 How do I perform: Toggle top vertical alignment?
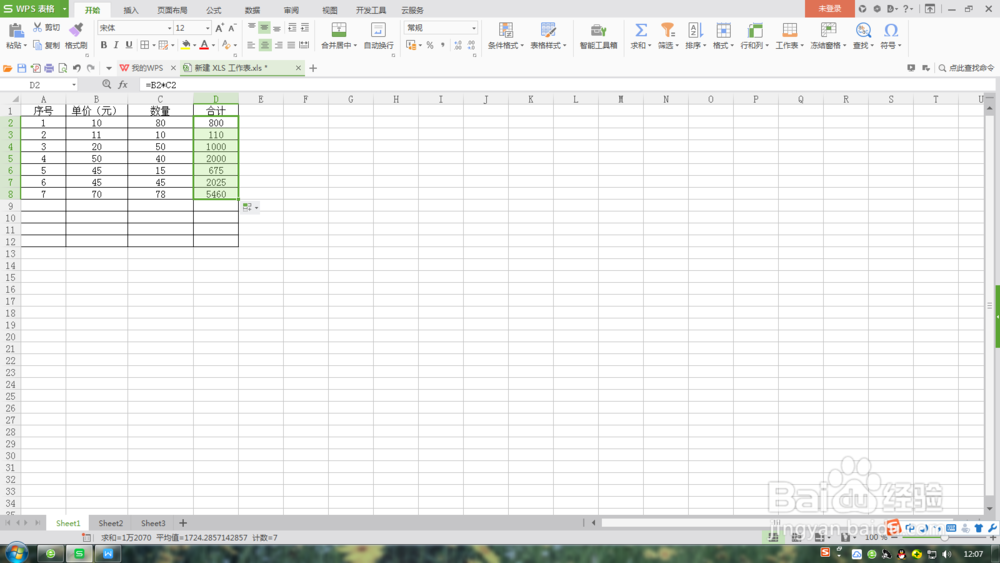(251, 28)
